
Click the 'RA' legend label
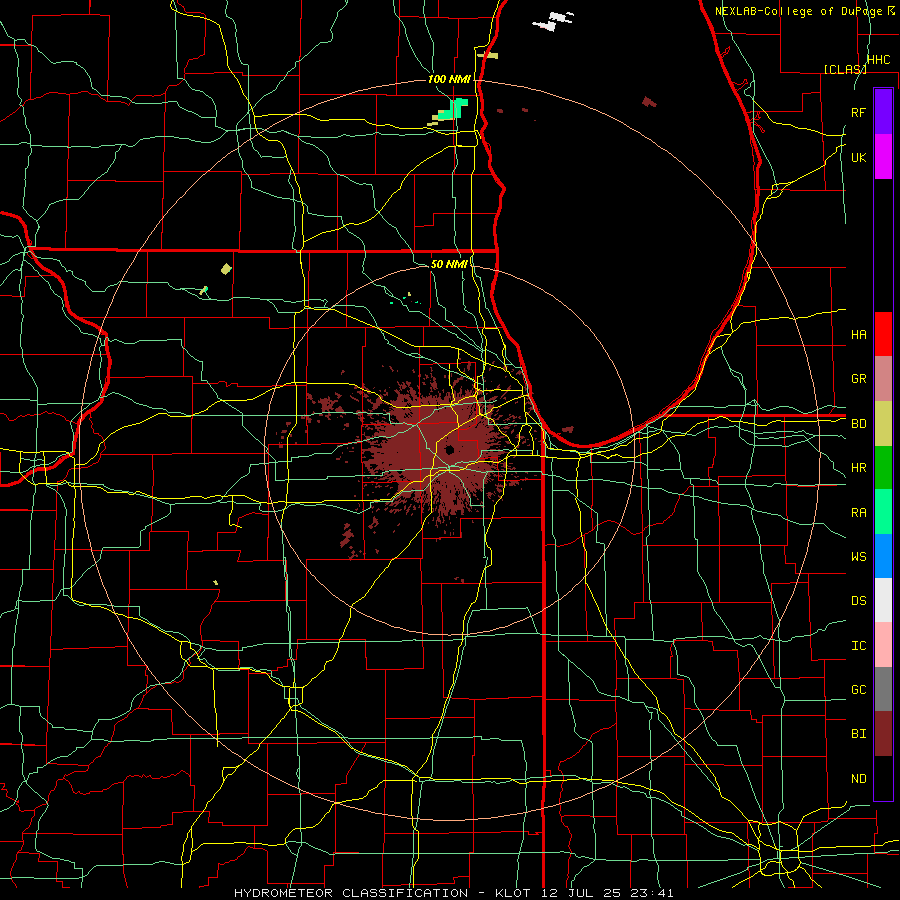tap(858, 512)
